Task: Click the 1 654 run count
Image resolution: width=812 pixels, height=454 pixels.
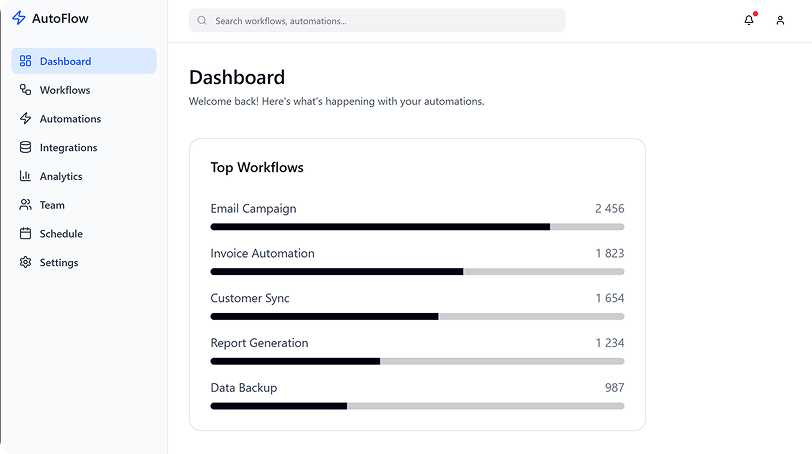Action: click(x=610, y=298)
